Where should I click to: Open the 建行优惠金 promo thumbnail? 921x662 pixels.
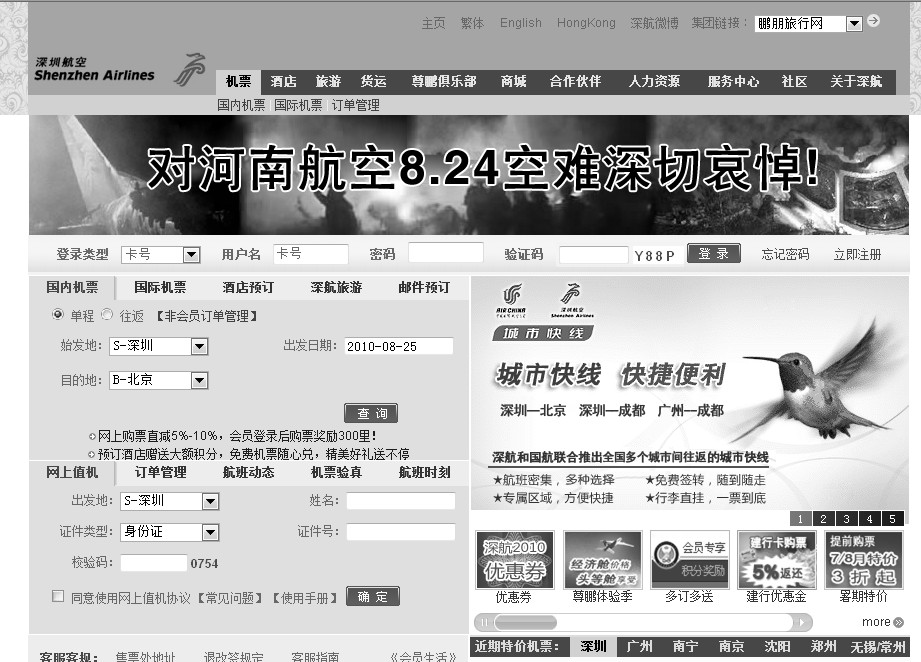777,560
